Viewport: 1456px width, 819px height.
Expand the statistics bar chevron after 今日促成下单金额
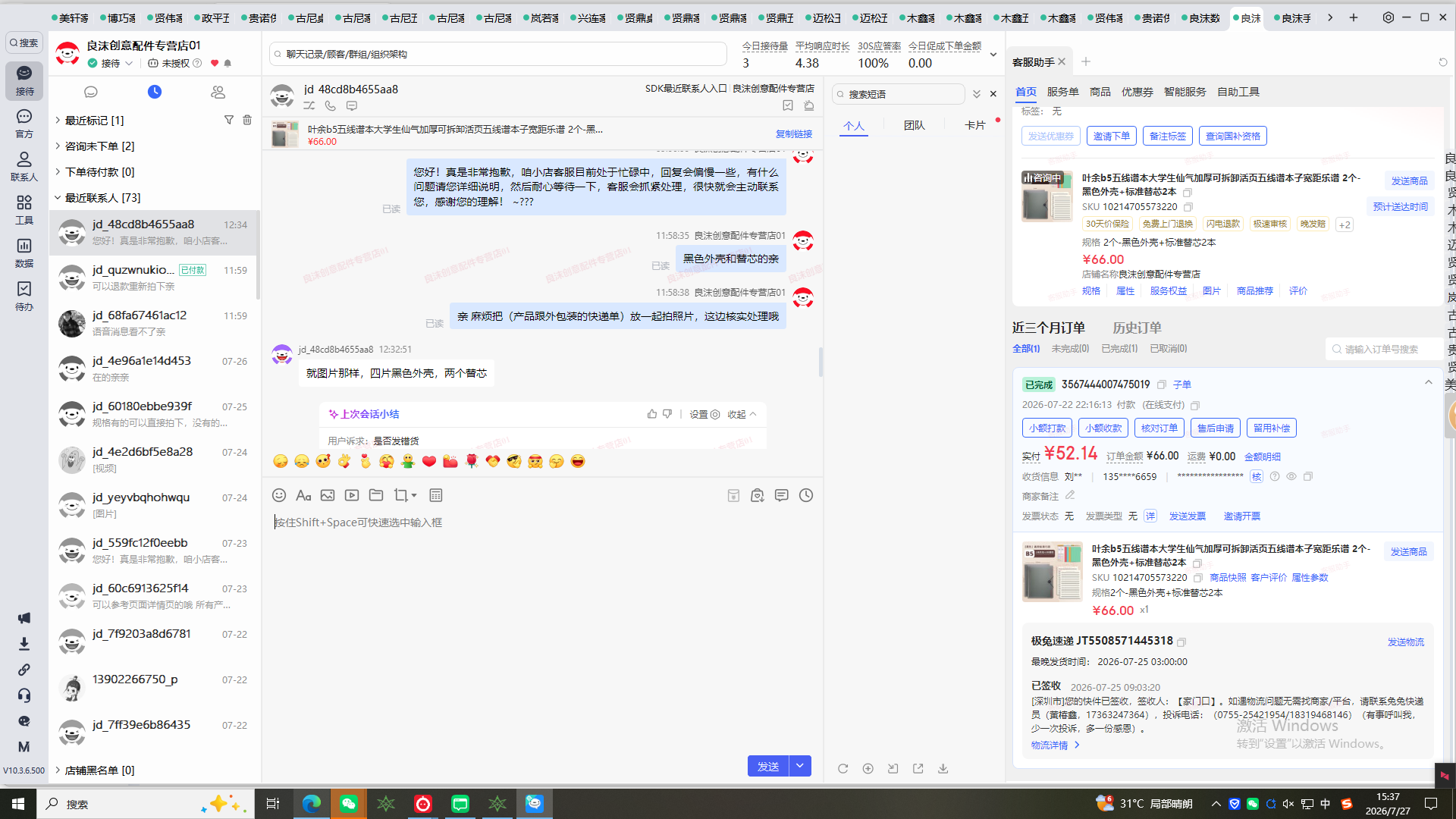[x=993, y=55]
